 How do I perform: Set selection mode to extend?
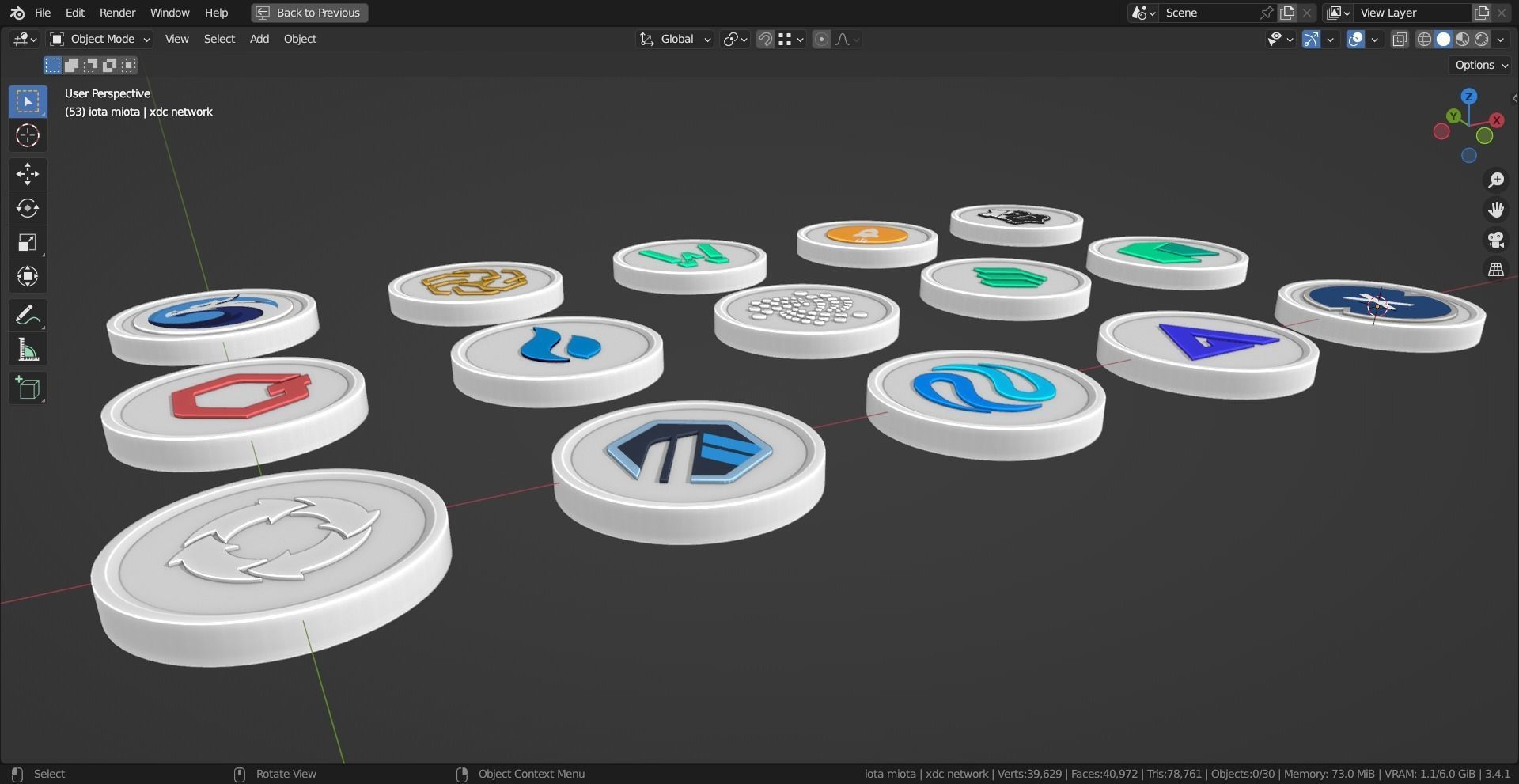(x=71, y=65)
